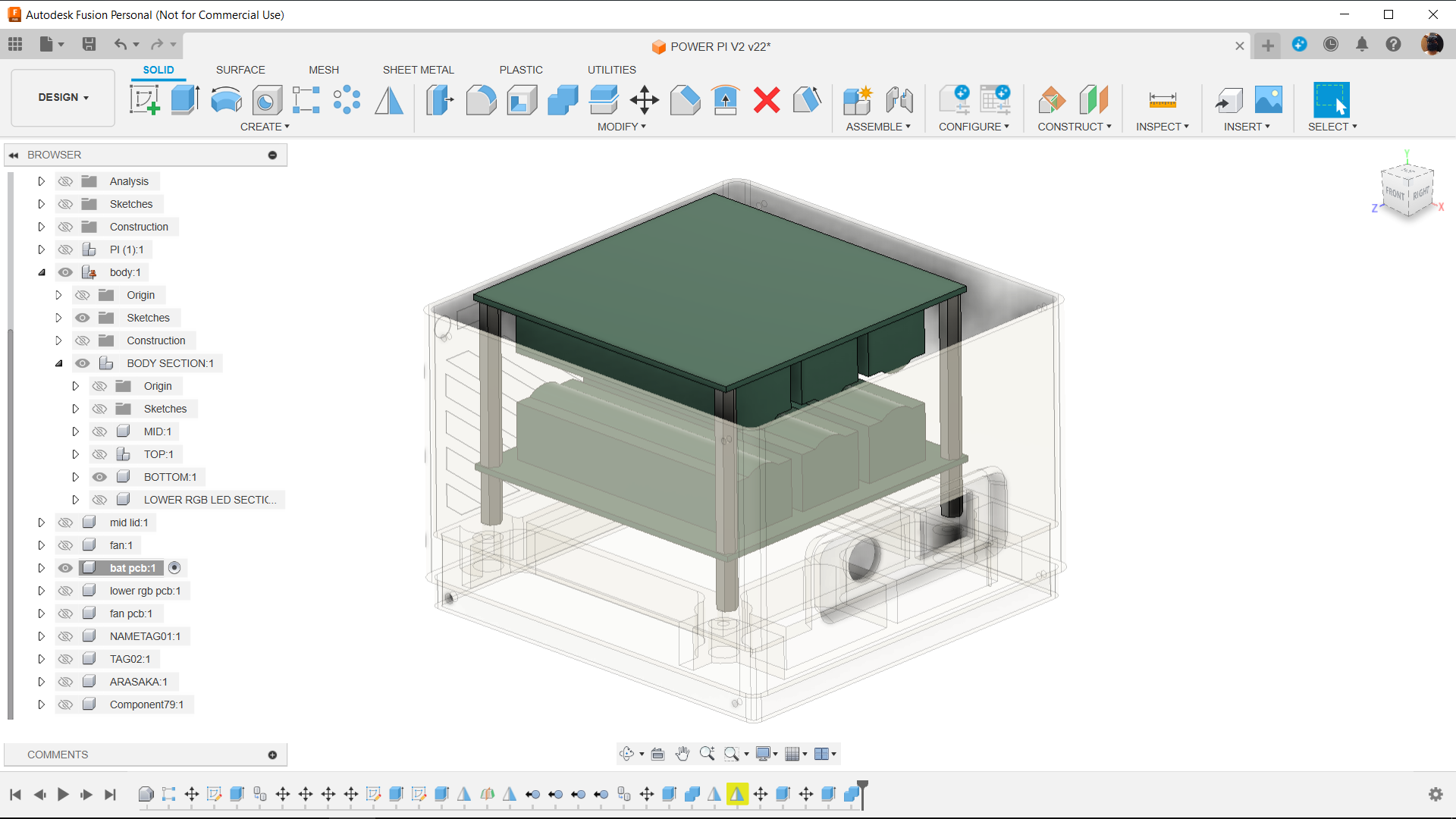Click the Move/Copy arrows icon
Viewport: 1456px width, 819px height.
[x=644, y=99]
